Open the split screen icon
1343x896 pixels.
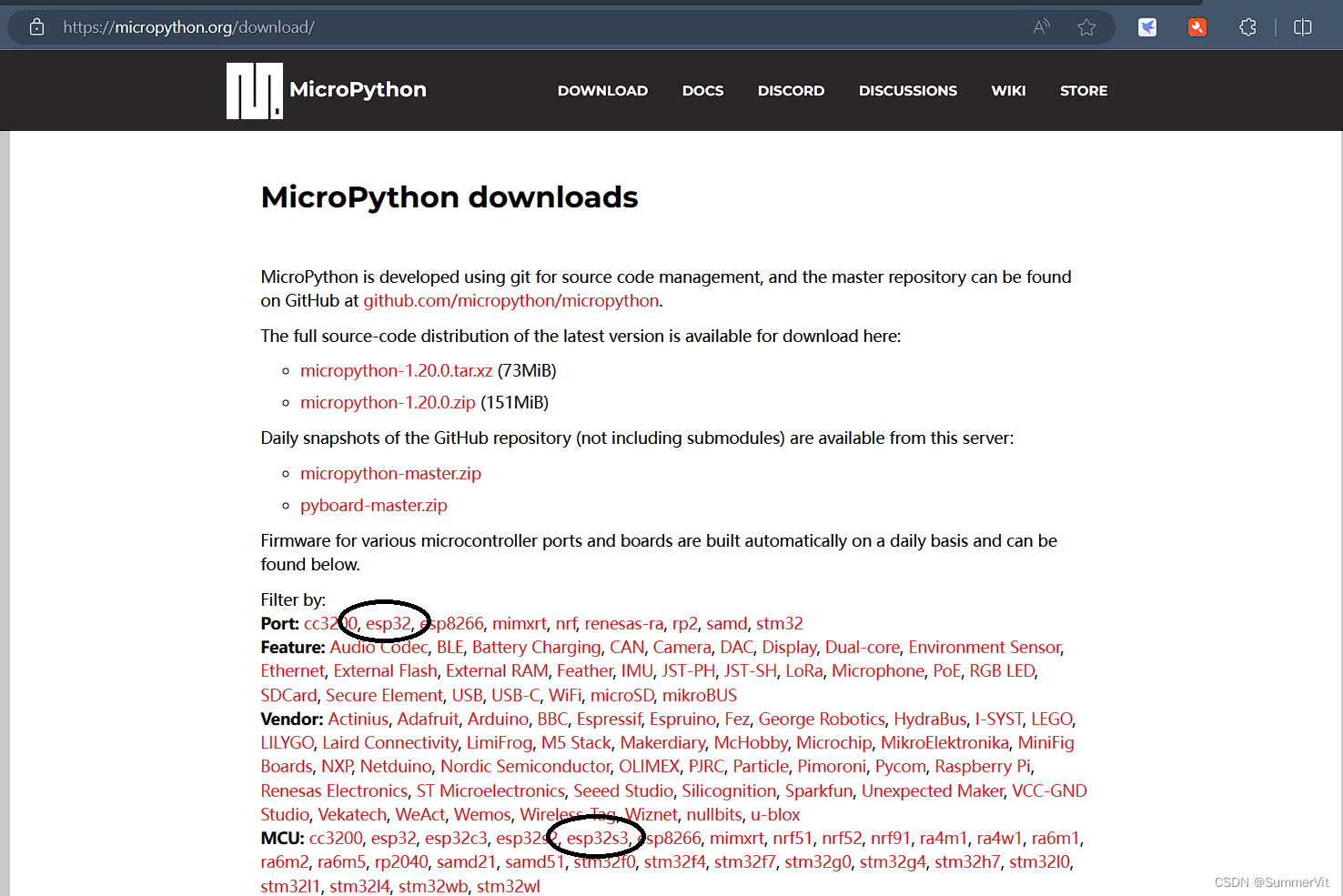(x=1302, y=27)
